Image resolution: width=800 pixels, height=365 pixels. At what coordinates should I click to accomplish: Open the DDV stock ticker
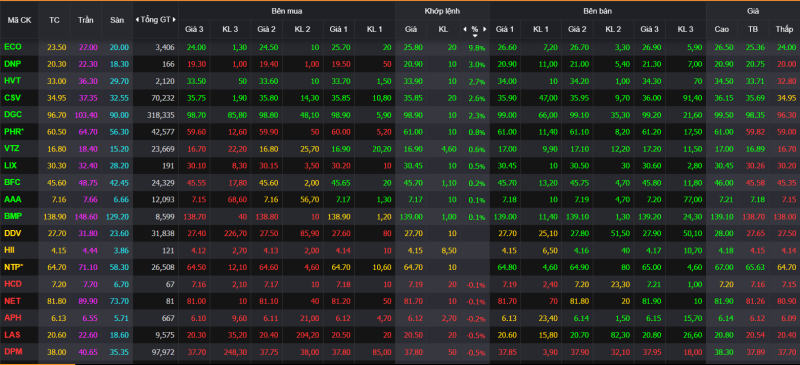[x=12, y=233]
